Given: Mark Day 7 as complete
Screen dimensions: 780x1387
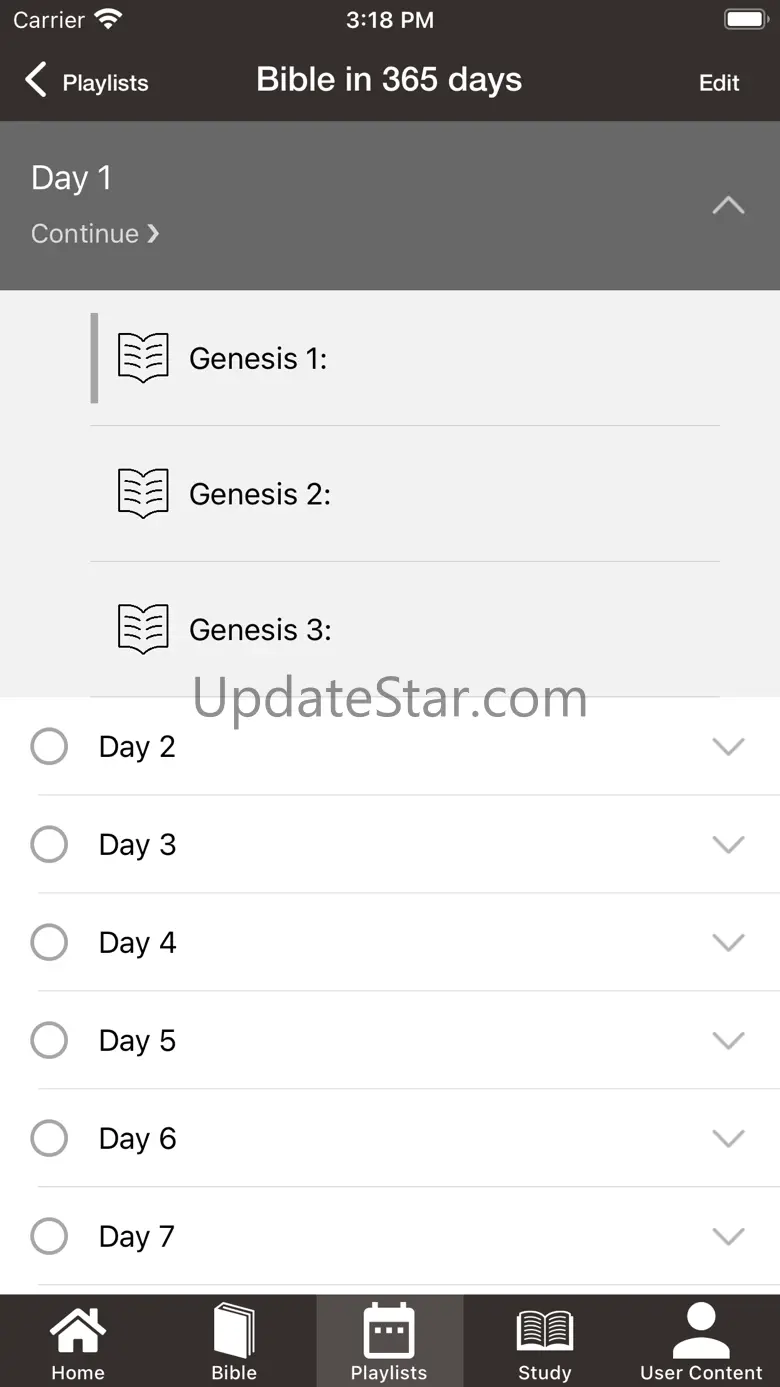Looking at the screenshot, I should pyautogui.click(x=49, y=1236).
